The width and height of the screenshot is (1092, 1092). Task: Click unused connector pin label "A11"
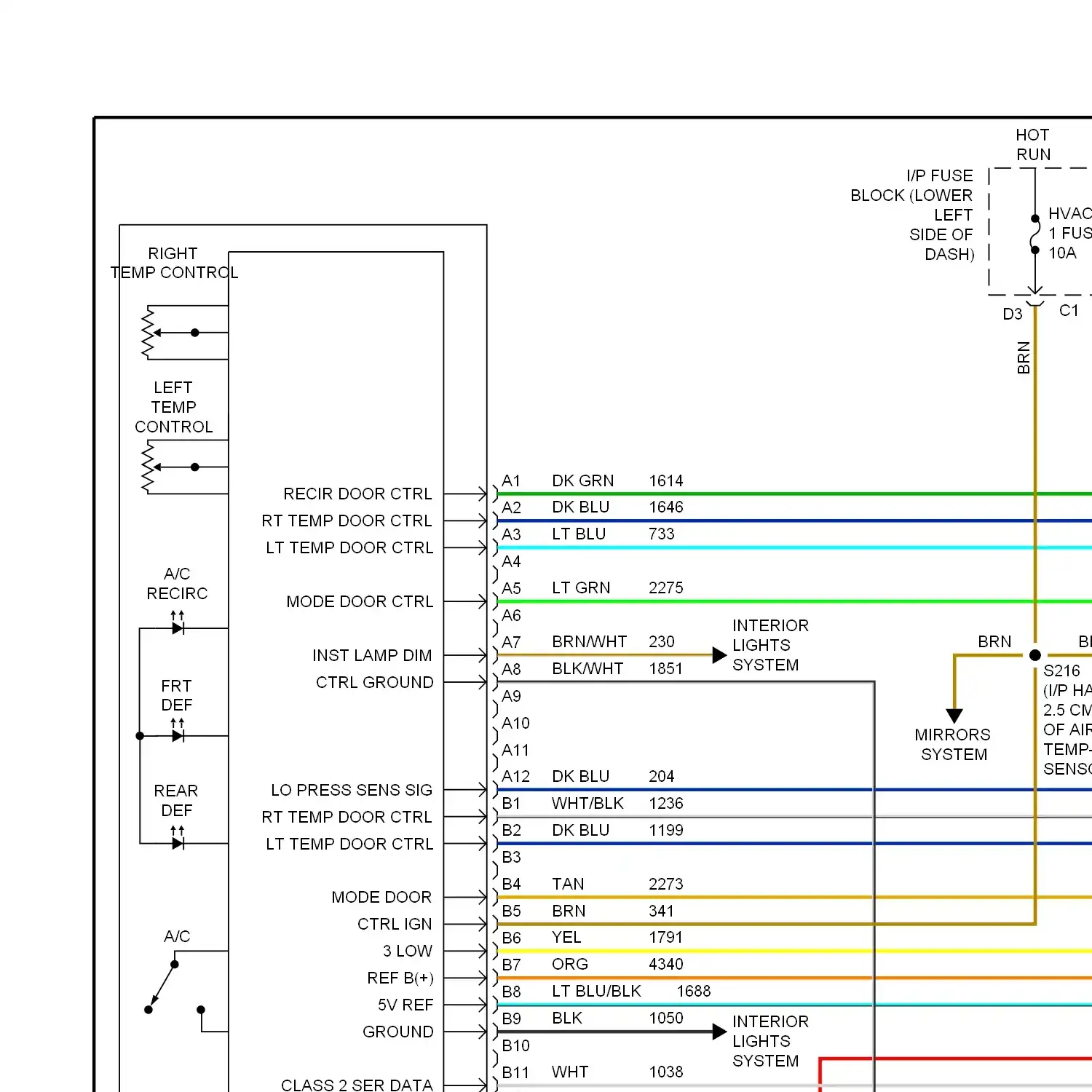(515, 750)
